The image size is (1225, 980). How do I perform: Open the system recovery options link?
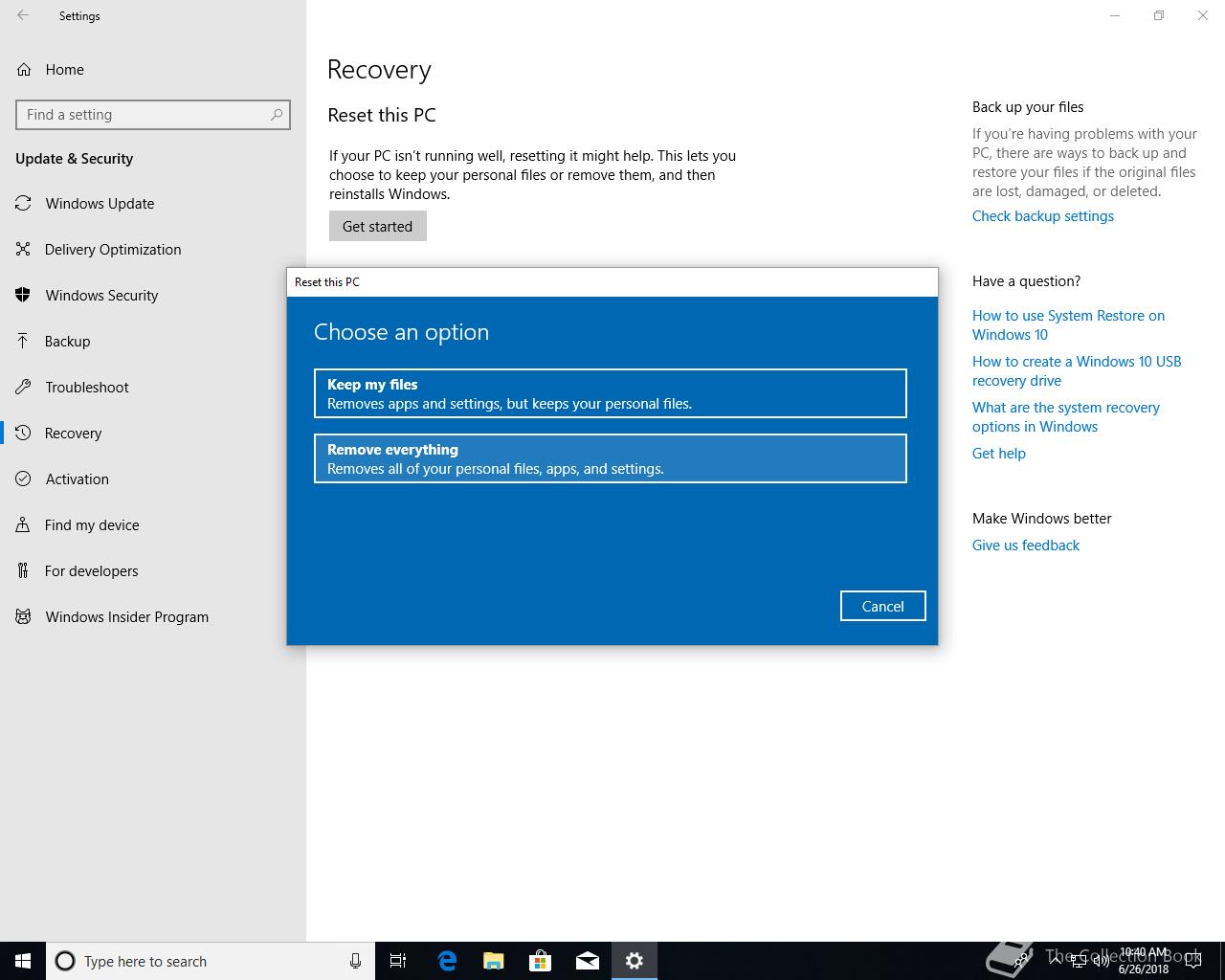point(1066,417)
